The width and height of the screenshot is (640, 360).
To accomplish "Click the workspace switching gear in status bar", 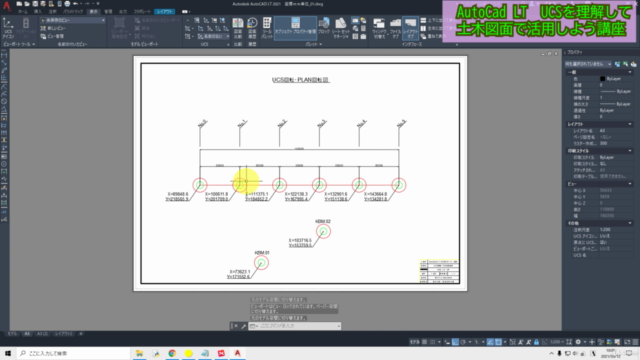I will pos(578,342).
